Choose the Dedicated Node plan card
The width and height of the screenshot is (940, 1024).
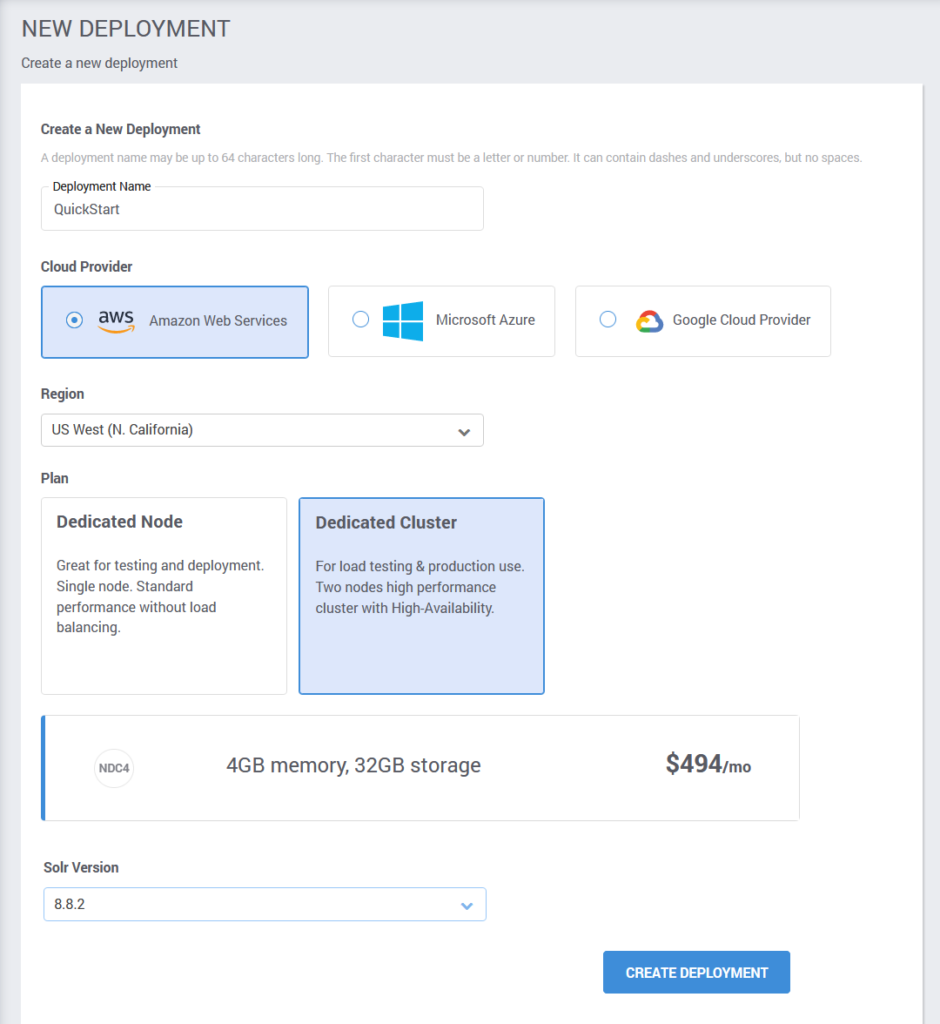pyautogui.click(x=164, y=596)
